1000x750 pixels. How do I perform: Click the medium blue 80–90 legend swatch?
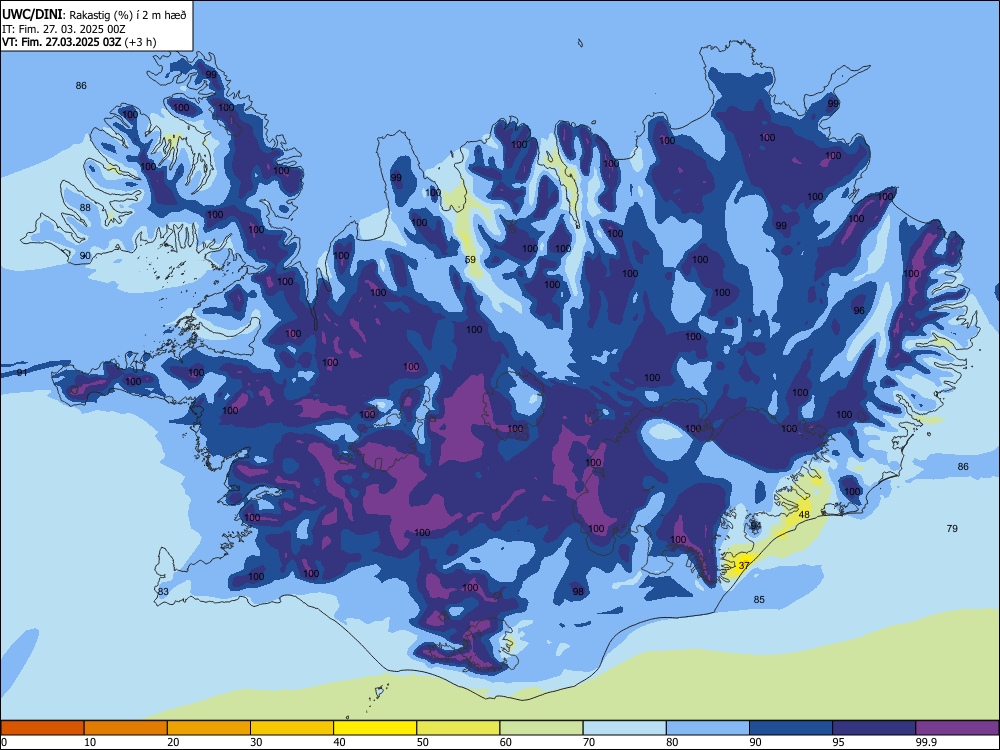pyautogui.click(x=708, y=728)
